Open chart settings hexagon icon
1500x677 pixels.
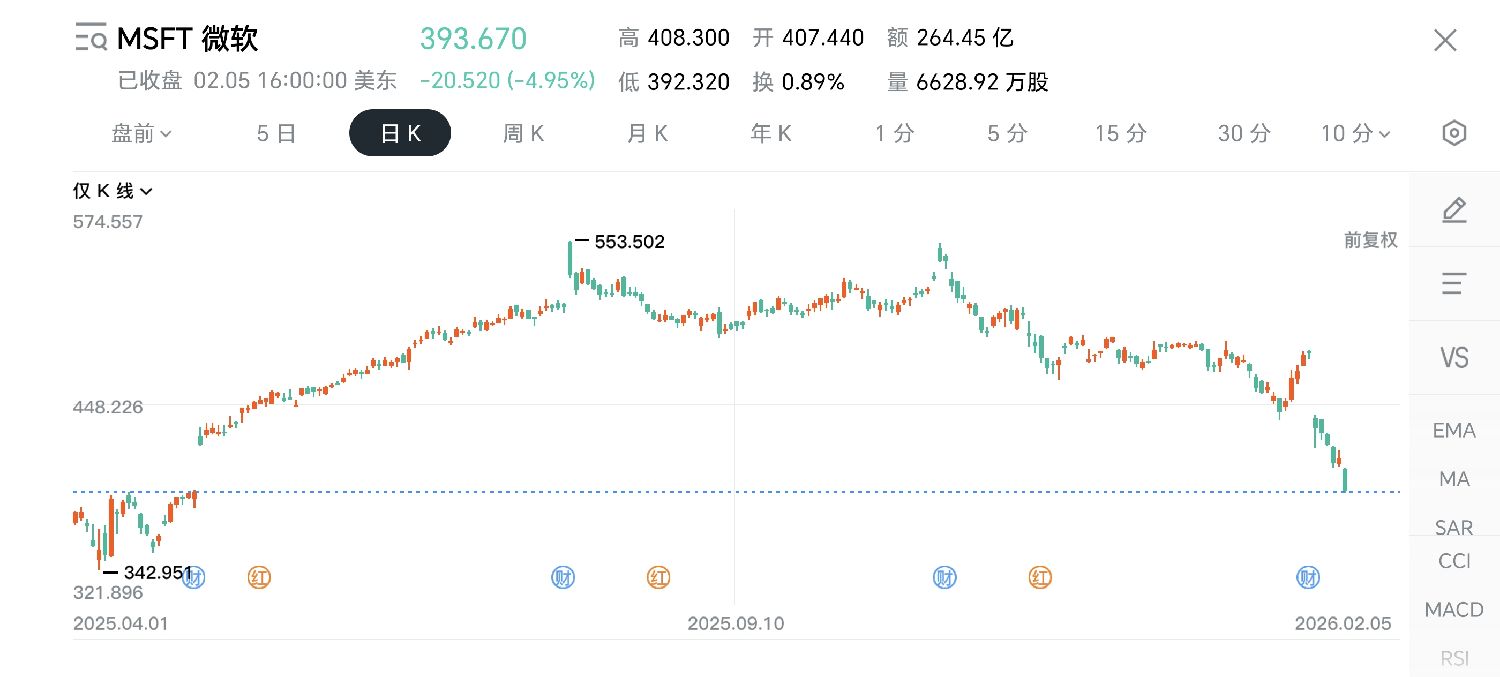[x=1454, y=133]
